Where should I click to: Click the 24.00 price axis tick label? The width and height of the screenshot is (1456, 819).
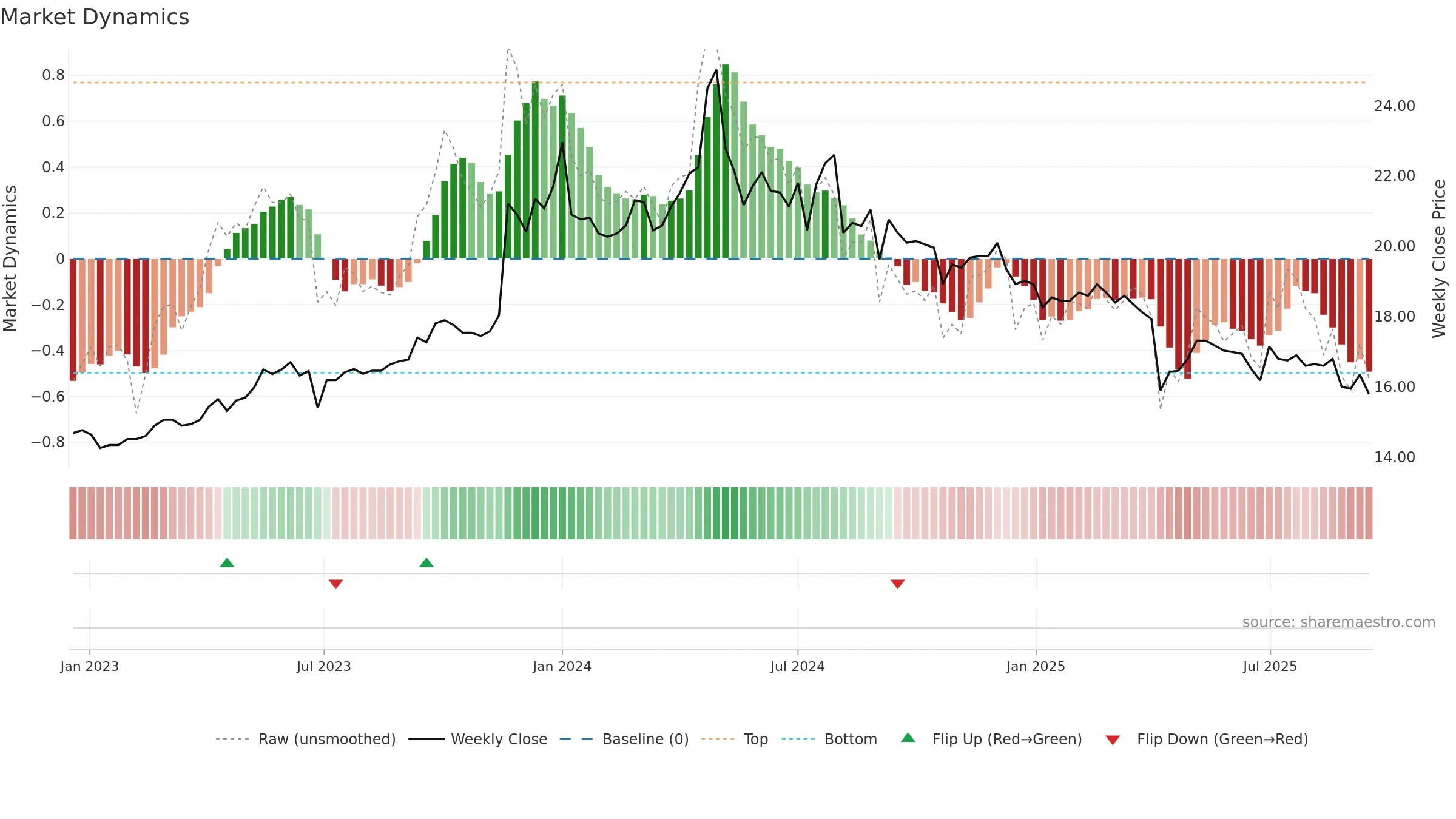pyautogui.click(x=1395, y=106)
